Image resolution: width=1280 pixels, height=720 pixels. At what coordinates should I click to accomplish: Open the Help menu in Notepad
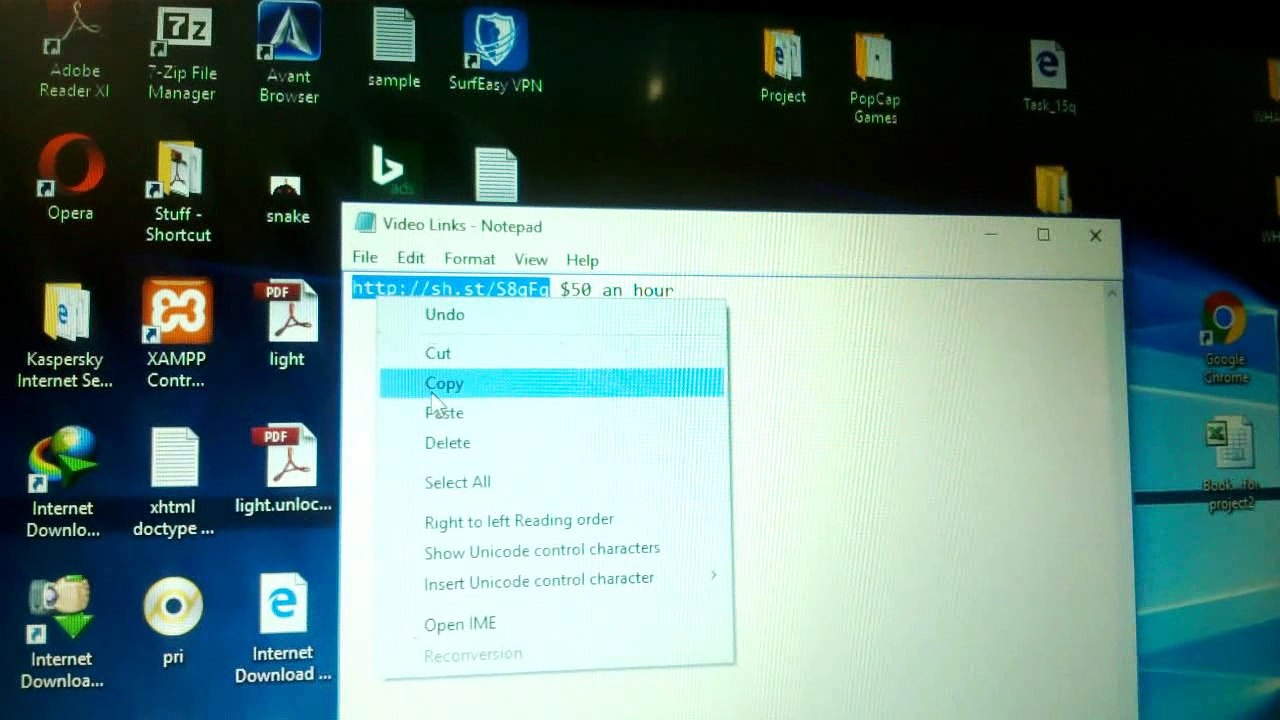(582, 260)
